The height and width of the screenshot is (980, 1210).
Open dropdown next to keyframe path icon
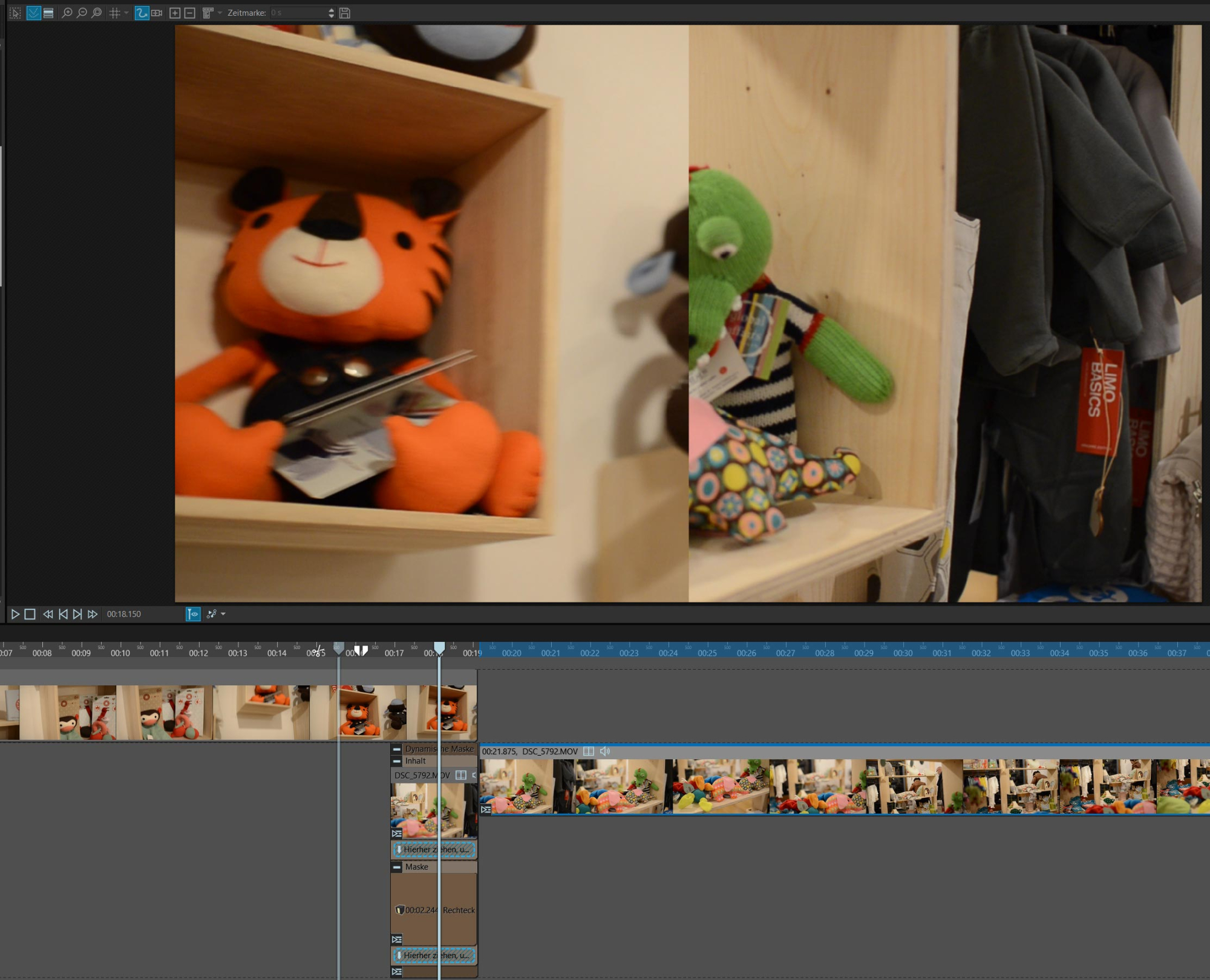[x=223, y=614]
